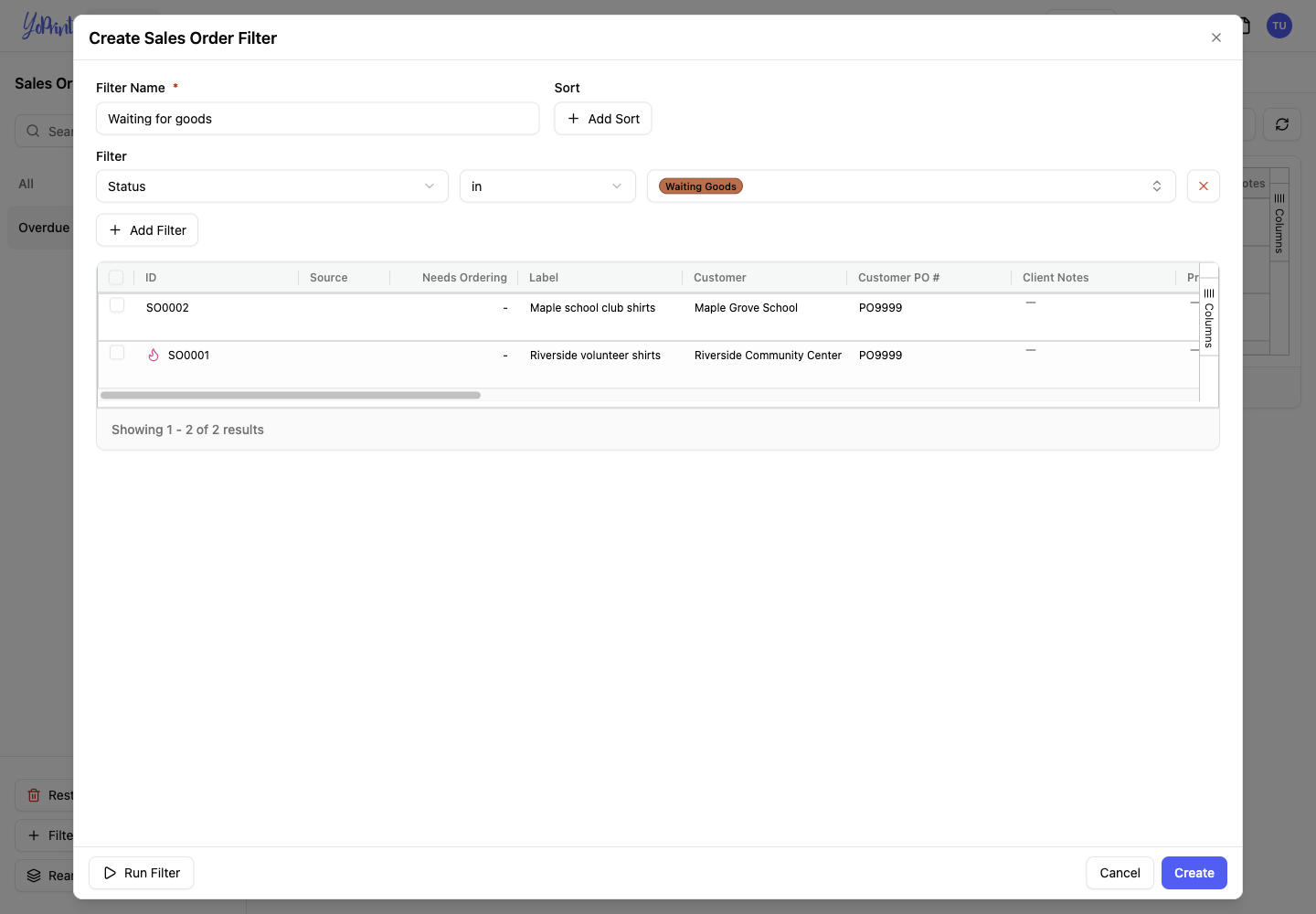Click the Waiting Goods orange tag

click(701, 186)
